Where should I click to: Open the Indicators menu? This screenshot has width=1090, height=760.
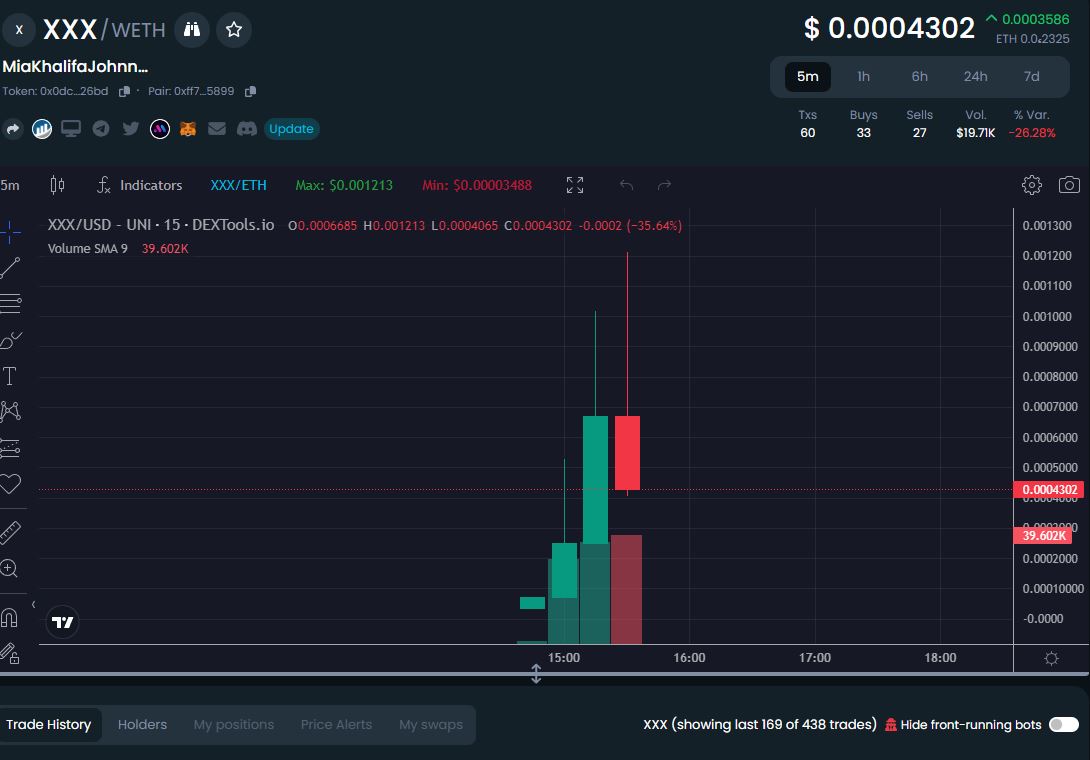[x=139, y=185]
